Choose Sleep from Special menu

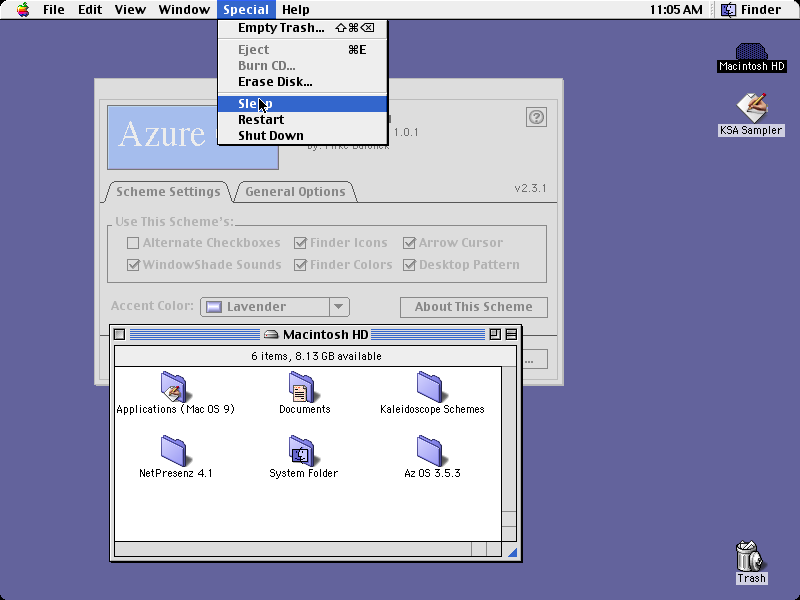point(303,104)
